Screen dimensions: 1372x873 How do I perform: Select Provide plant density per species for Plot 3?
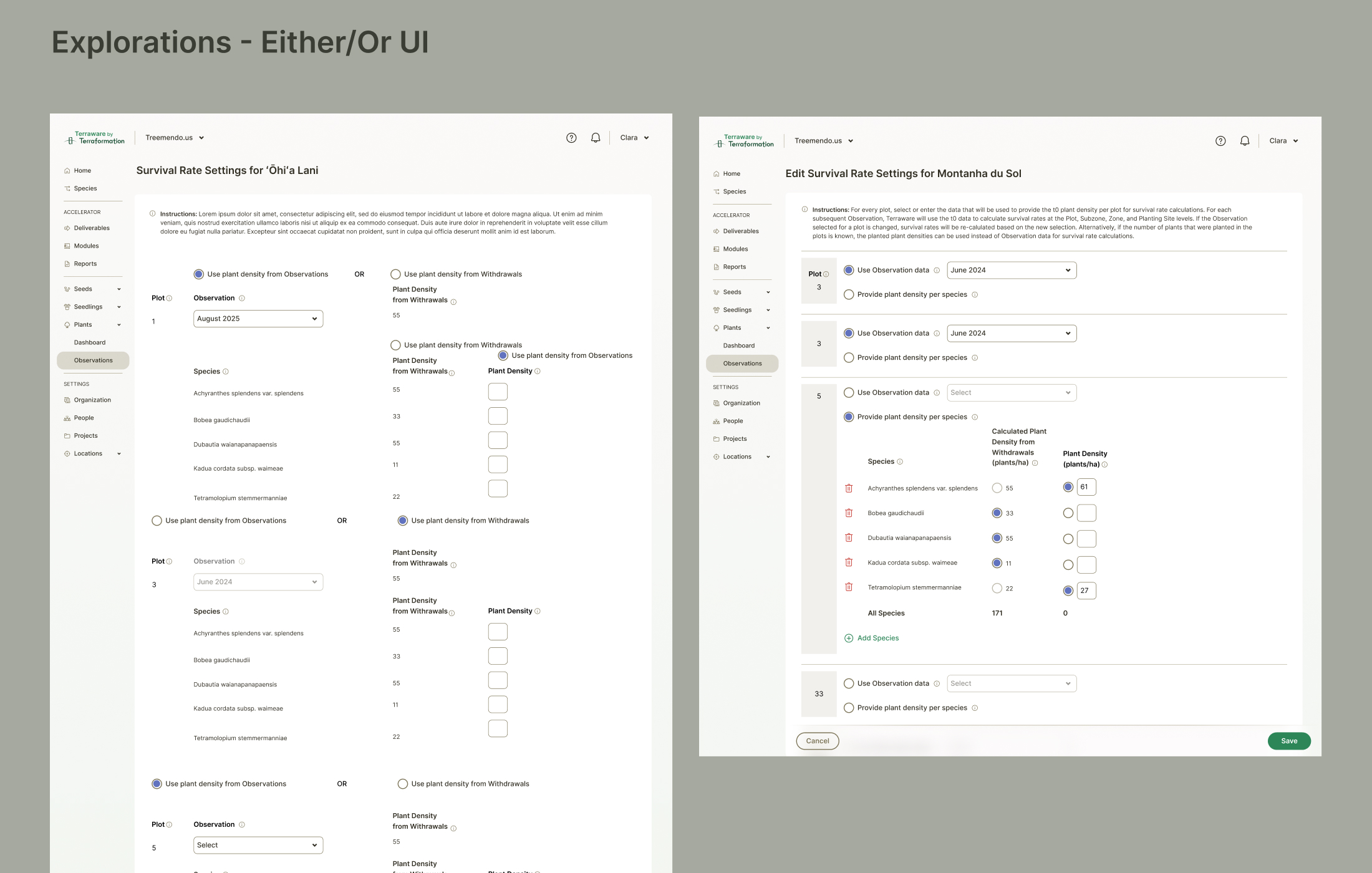tap(849, 294)
